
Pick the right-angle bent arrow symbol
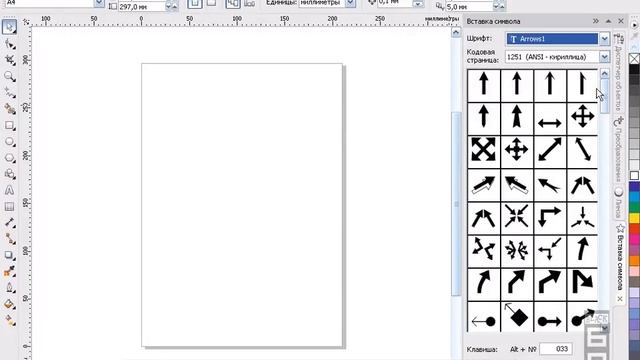(549, 216)
